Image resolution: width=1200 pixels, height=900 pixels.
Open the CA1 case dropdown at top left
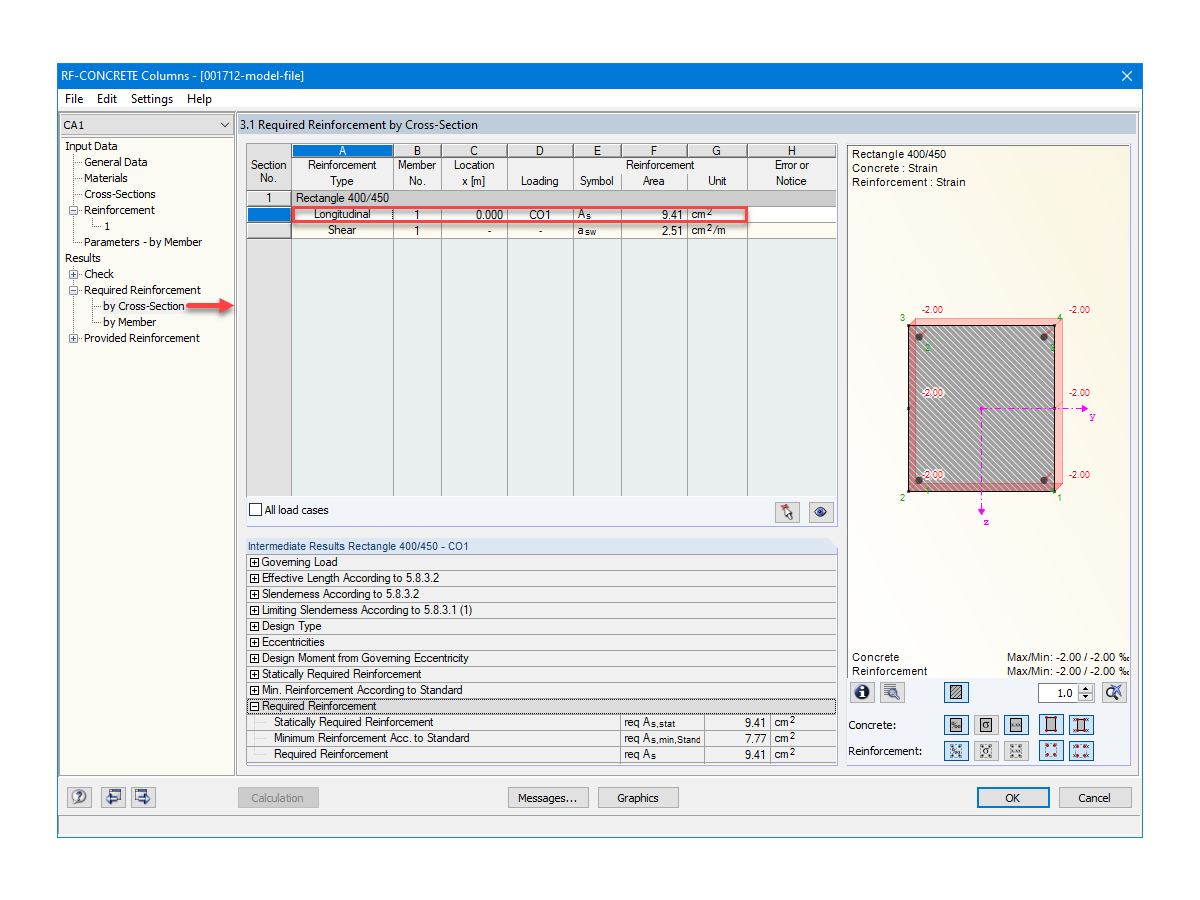tap(227, 125)
